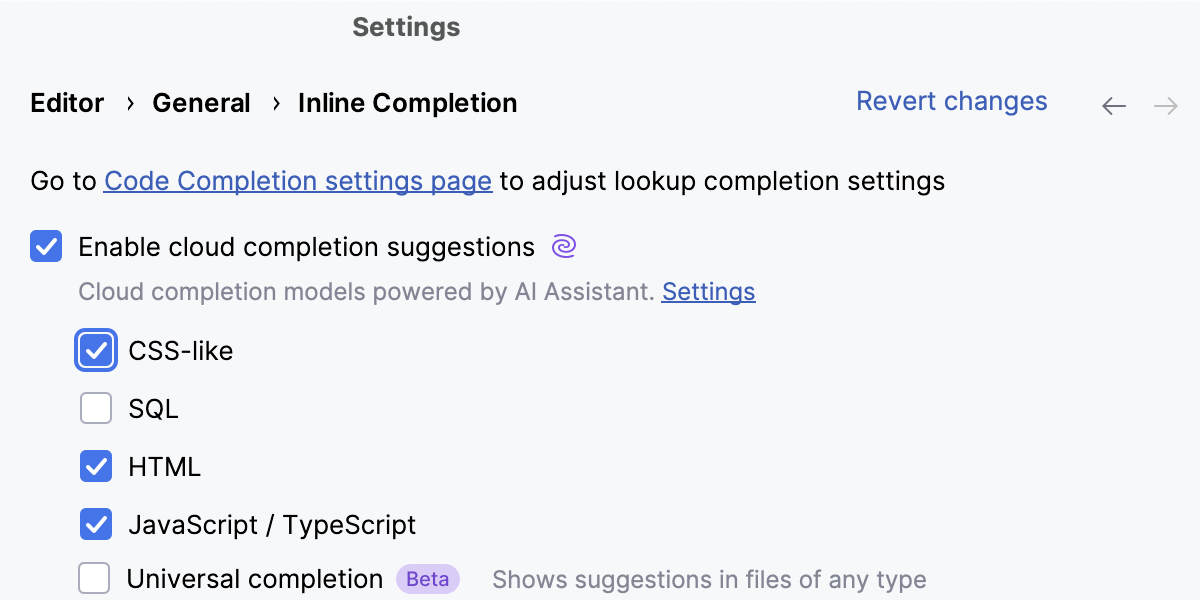Select General in the breadcrumb path

[x=201, y=103]
